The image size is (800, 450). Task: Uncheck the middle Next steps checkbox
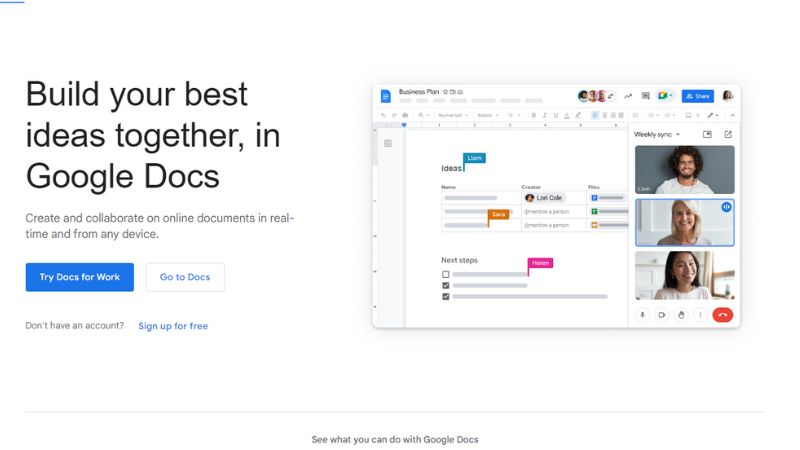pos(445,285)
